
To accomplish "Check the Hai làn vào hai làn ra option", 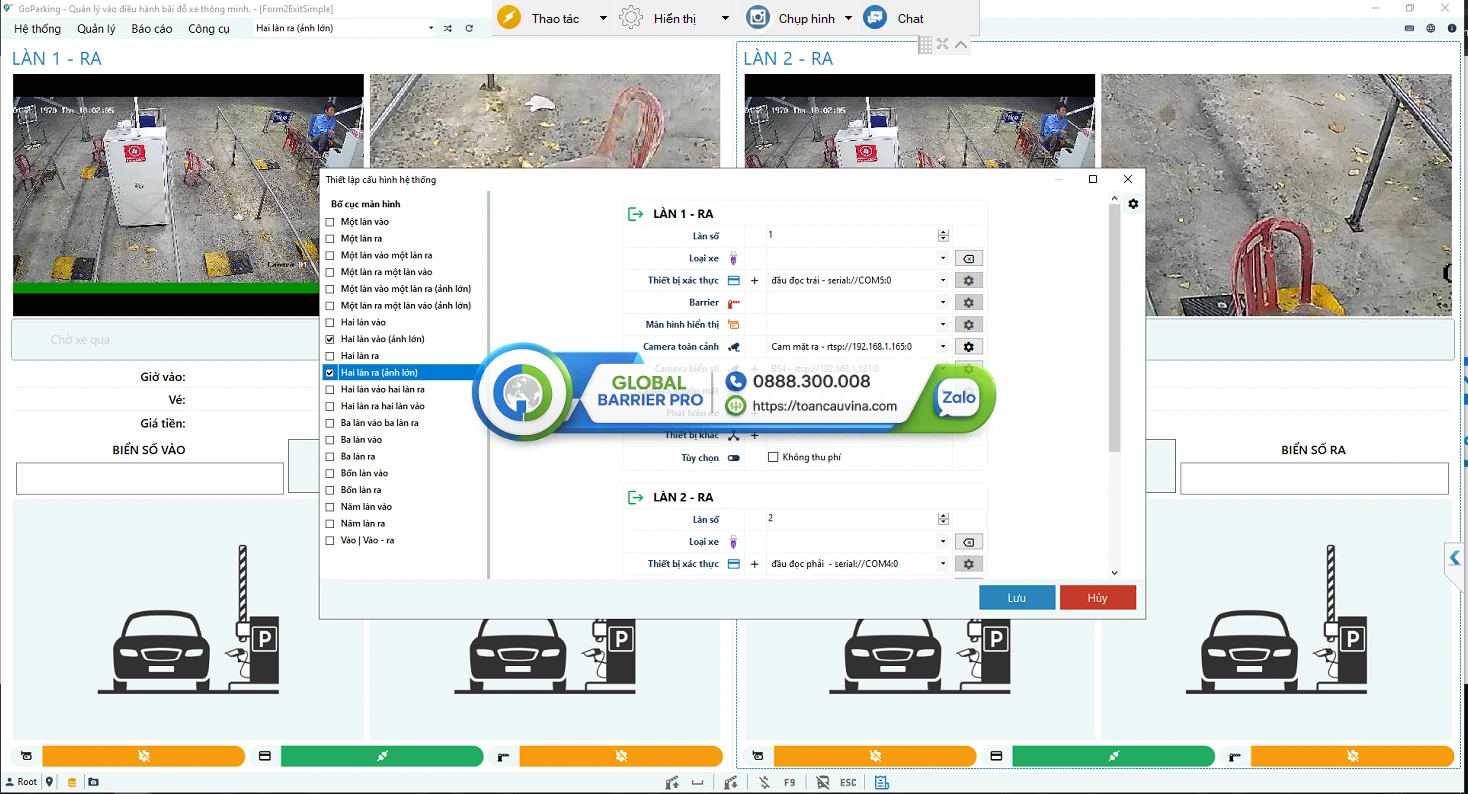I will 330,389.
